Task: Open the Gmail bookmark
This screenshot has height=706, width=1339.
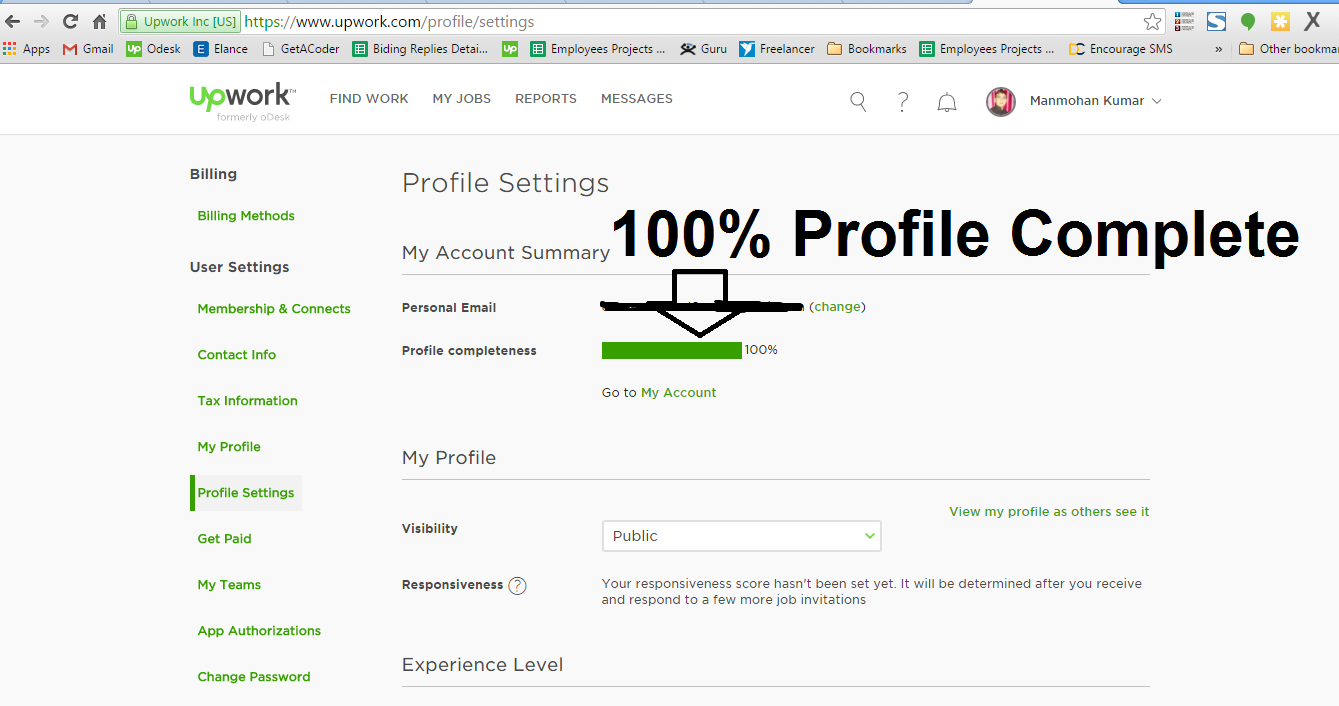Action: [88, 49]
